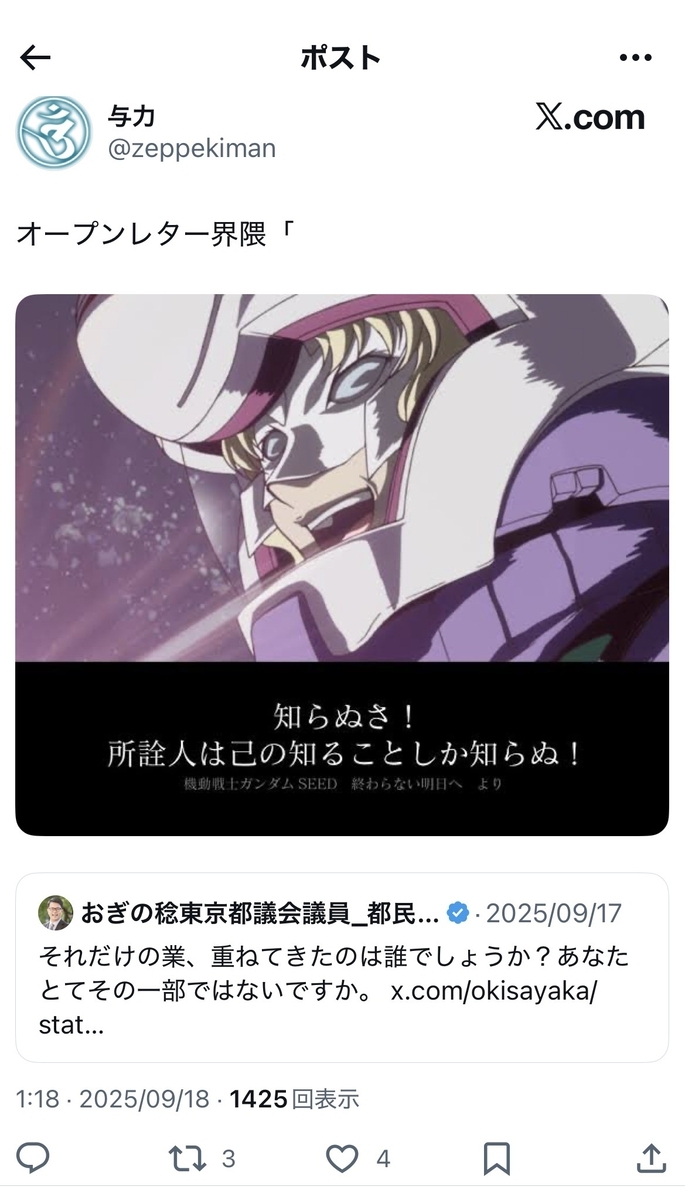View the Gundam SEED image full screen
This screenshot has width=685, height=1200.
342,565
